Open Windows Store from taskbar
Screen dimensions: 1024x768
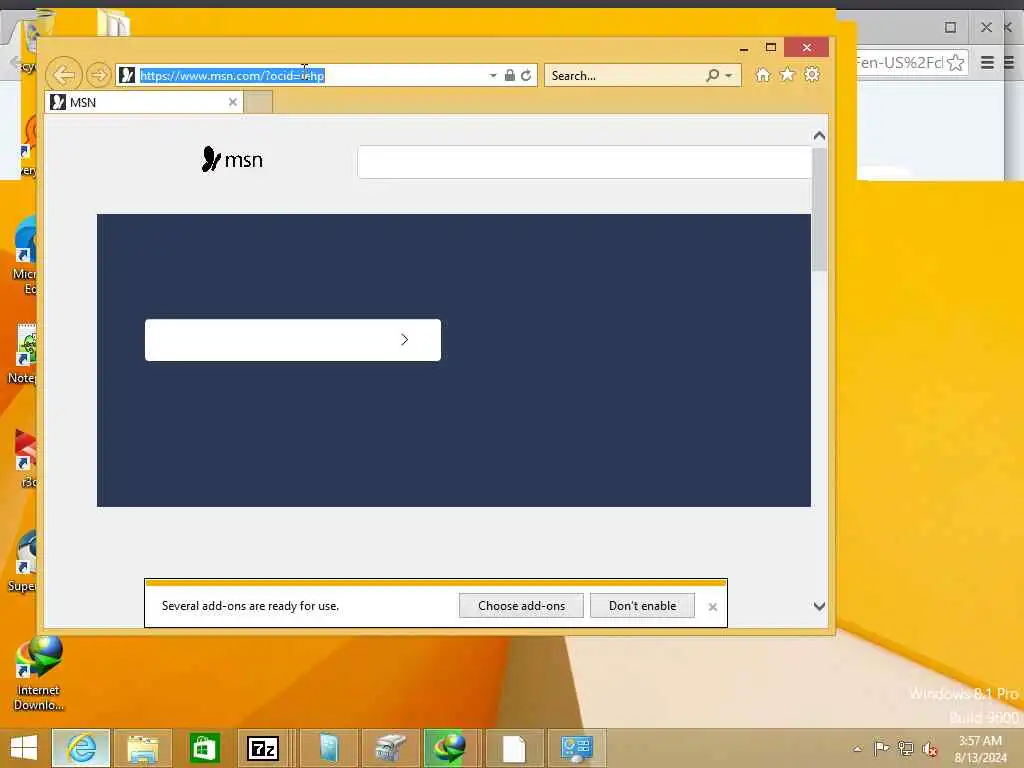click(204, 748)
